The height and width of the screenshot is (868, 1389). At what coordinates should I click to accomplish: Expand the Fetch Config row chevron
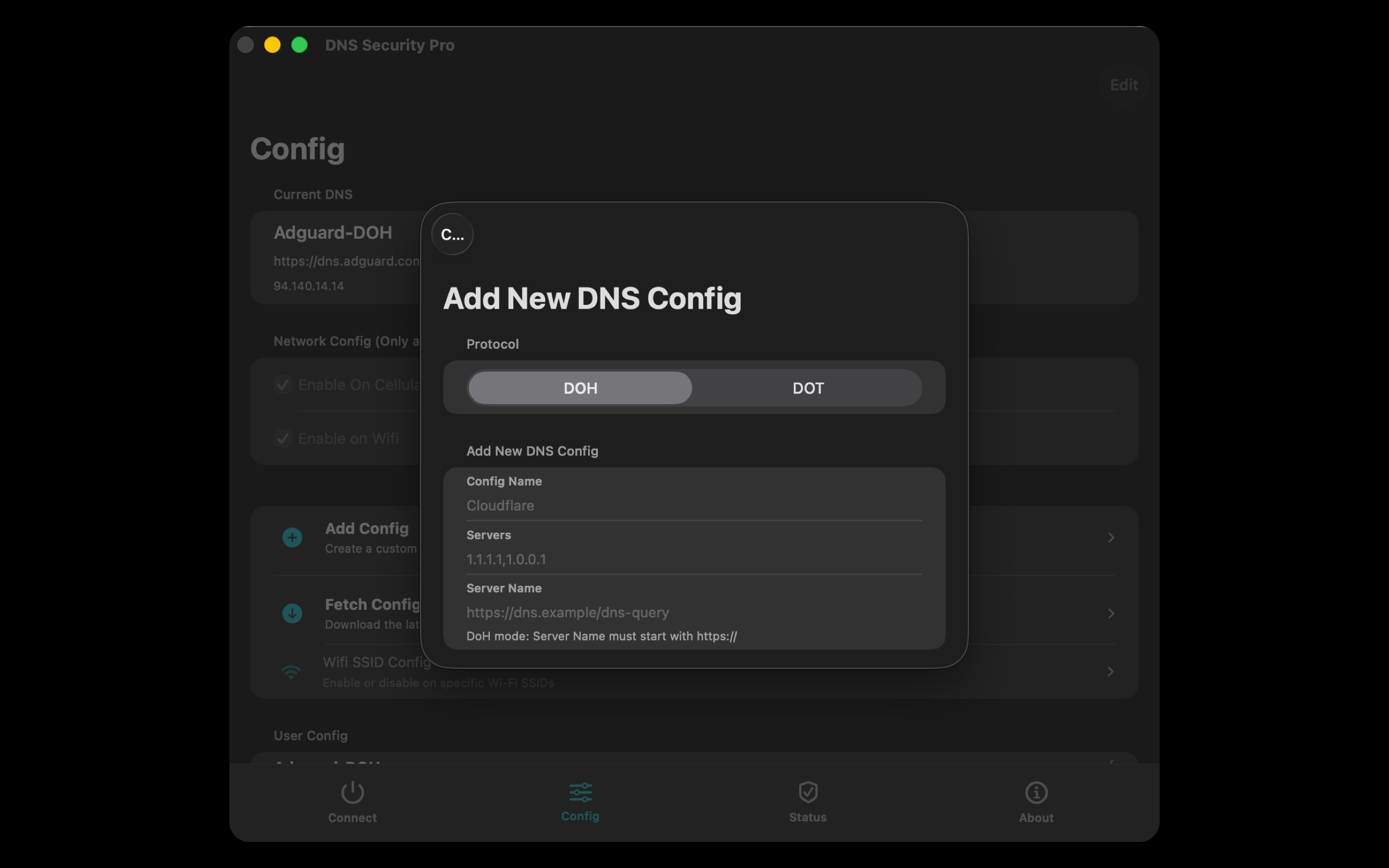point(1111,613)
